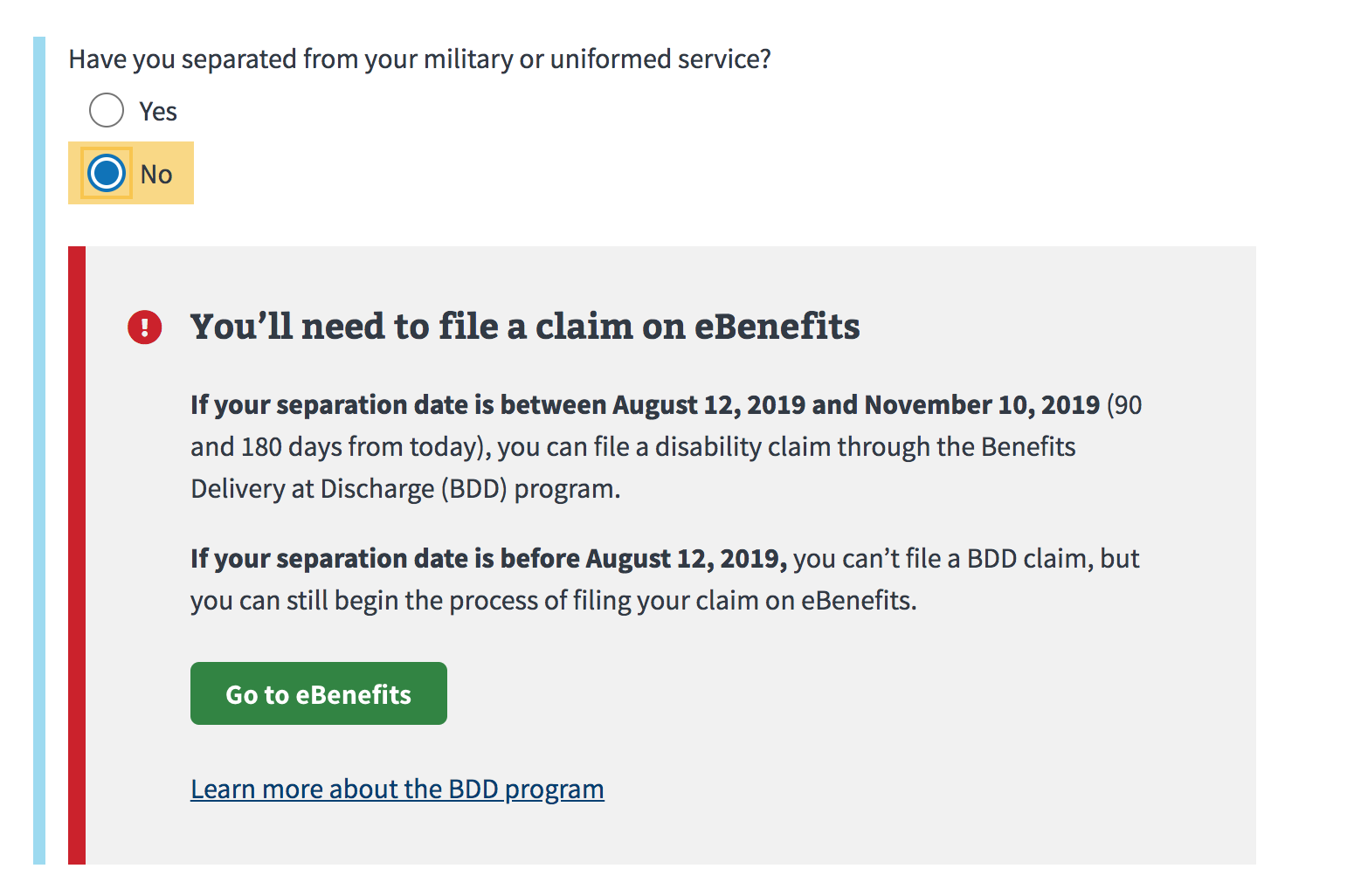Click the red alert border stripe

[77, 555]
